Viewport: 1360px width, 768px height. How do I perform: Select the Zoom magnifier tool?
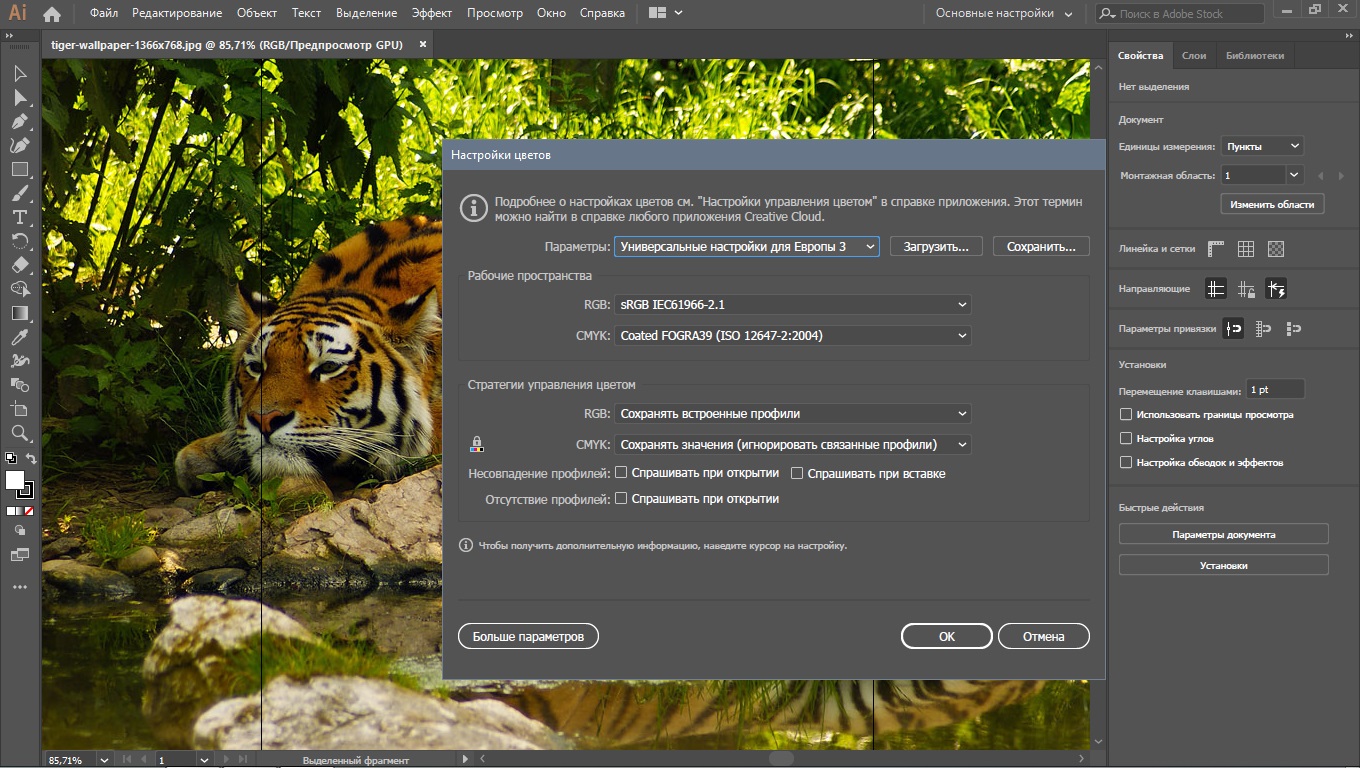[19, 433]
